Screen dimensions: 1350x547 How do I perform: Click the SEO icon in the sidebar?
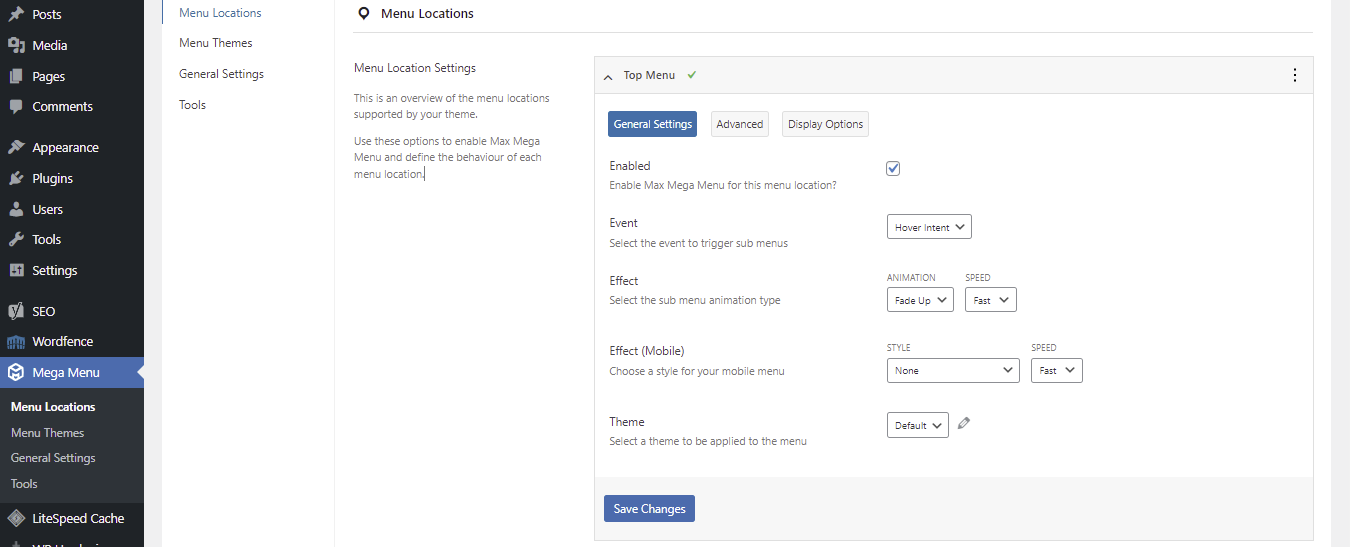coord(16,311)
